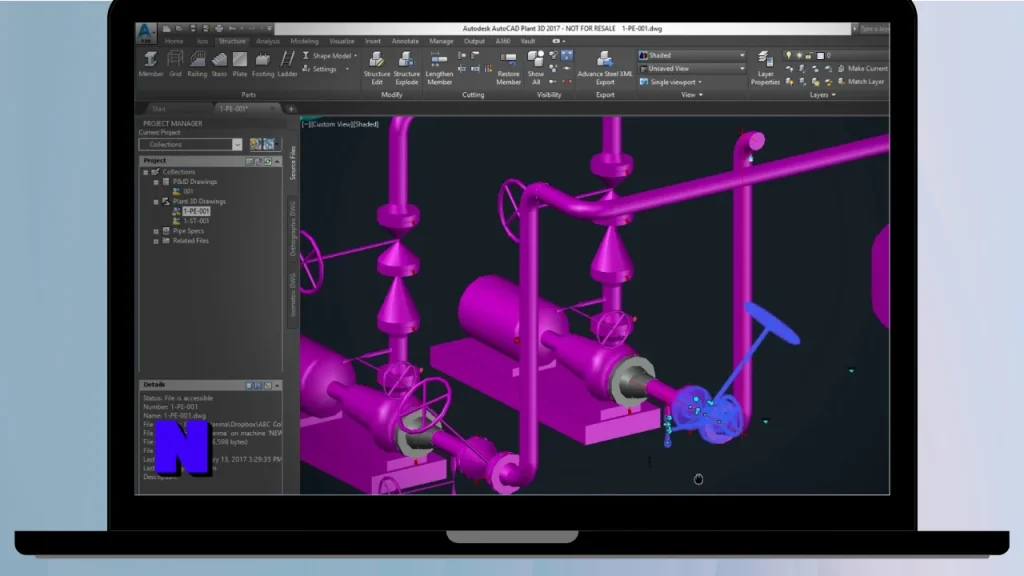Open the Unsaved View dropdown
This screenshot has height=576, width=1024.
(692, 69)
